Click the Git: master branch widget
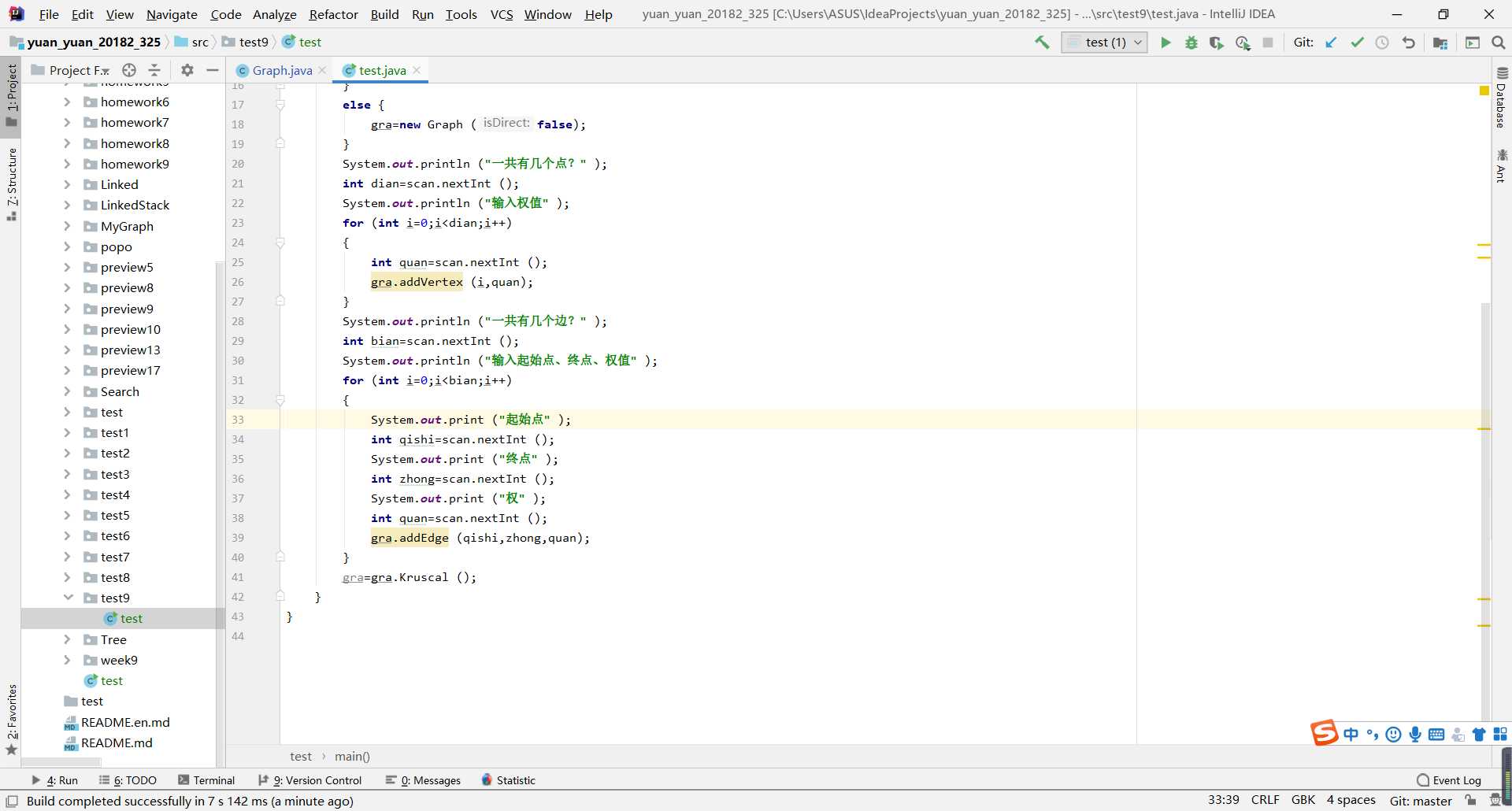This screenshot has height=811, width=1512. coord(1421,801)
